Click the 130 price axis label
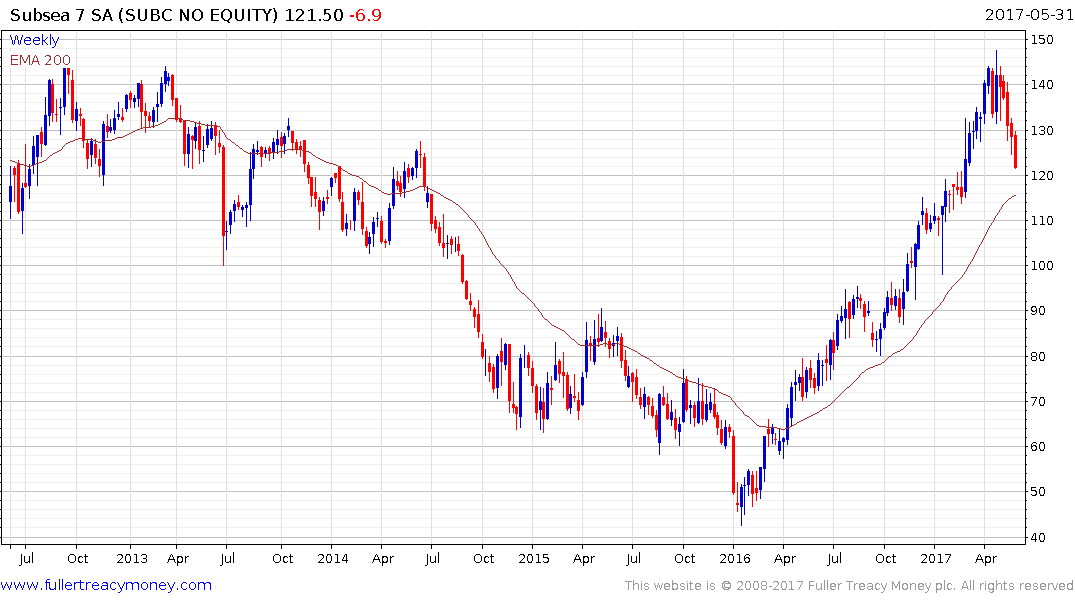 1042,130
